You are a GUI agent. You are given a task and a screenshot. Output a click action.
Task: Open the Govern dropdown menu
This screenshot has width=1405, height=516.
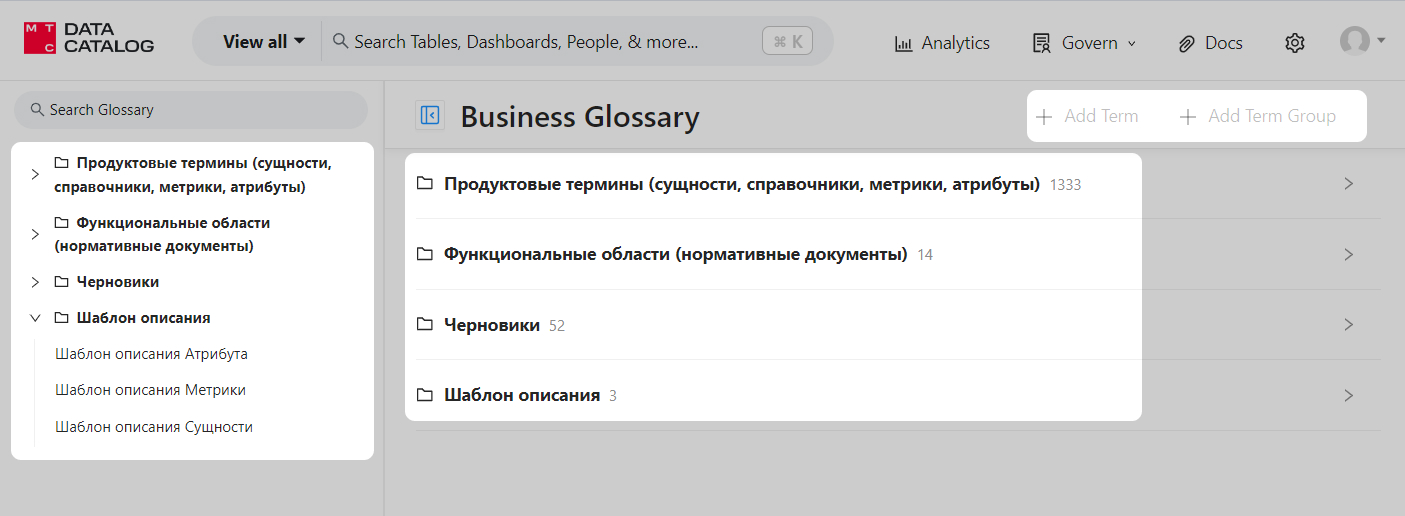tap(1085, 43)
